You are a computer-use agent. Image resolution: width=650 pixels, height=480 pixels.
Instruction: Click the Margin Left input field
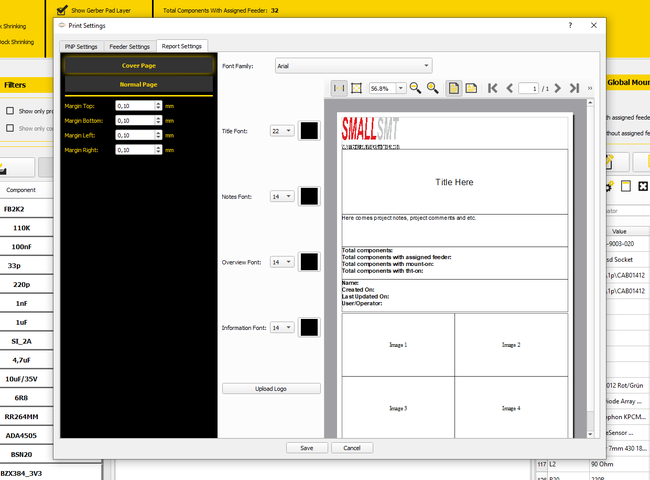(x=135, y=135)
